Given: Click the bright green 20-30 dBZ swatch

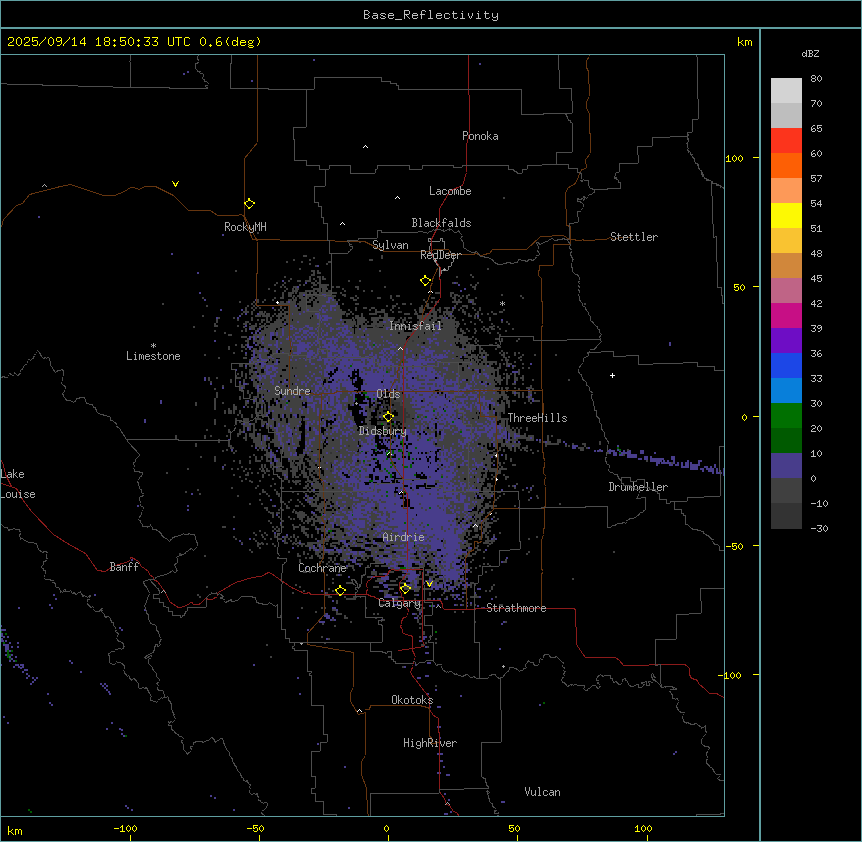Looking at the screenshot, I should point(786,416).
